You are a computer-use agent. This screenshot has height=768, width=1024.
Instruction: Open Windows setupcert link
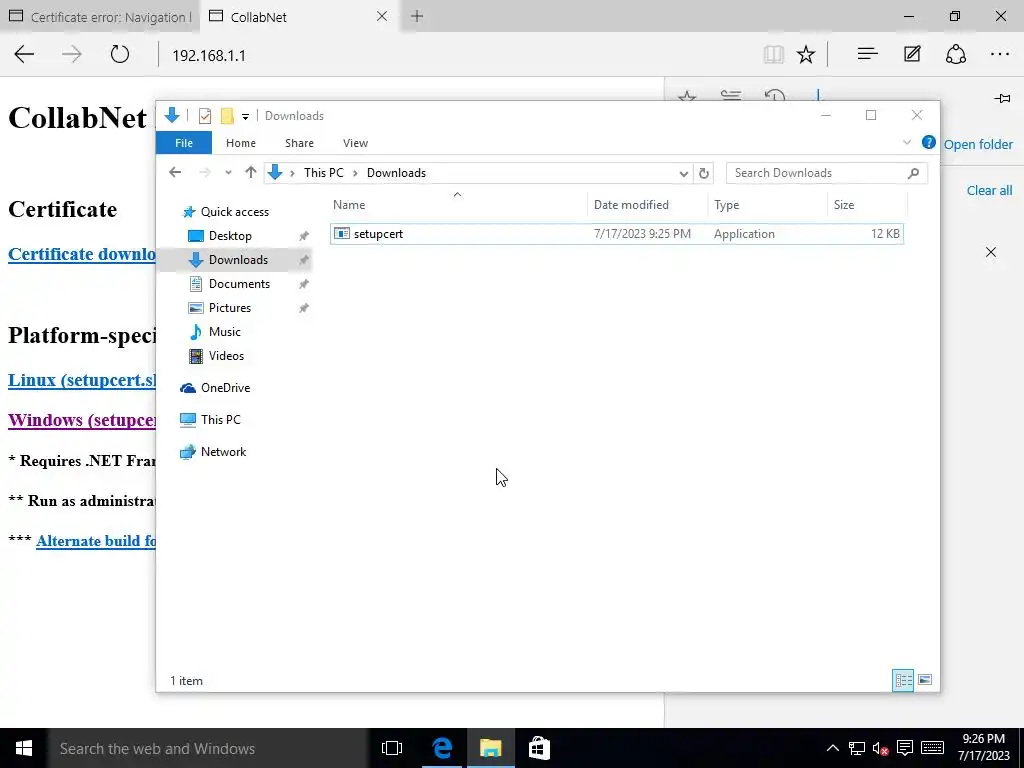click(82, 420)
